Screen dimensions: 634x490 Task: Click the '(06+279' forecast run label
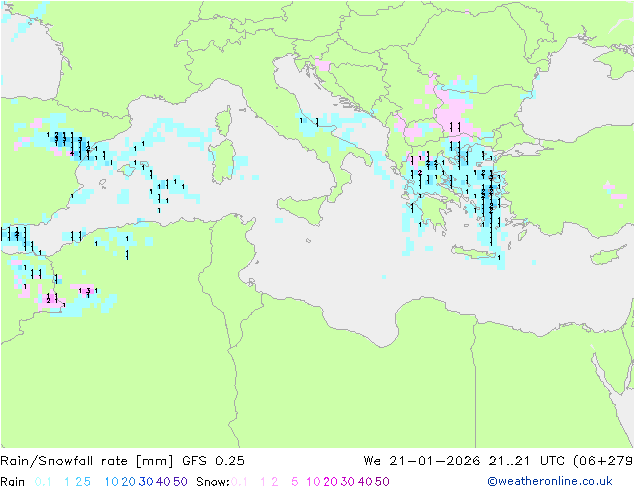pyautogui.click(x=603, y=461)
